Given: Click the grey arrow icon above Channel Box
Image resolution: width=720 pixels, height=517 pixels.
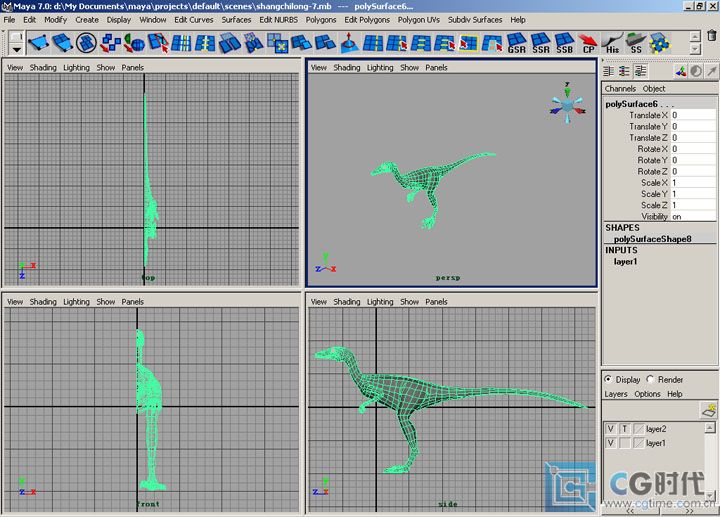Looking at the screenshot, I should [x=711, y=71].
